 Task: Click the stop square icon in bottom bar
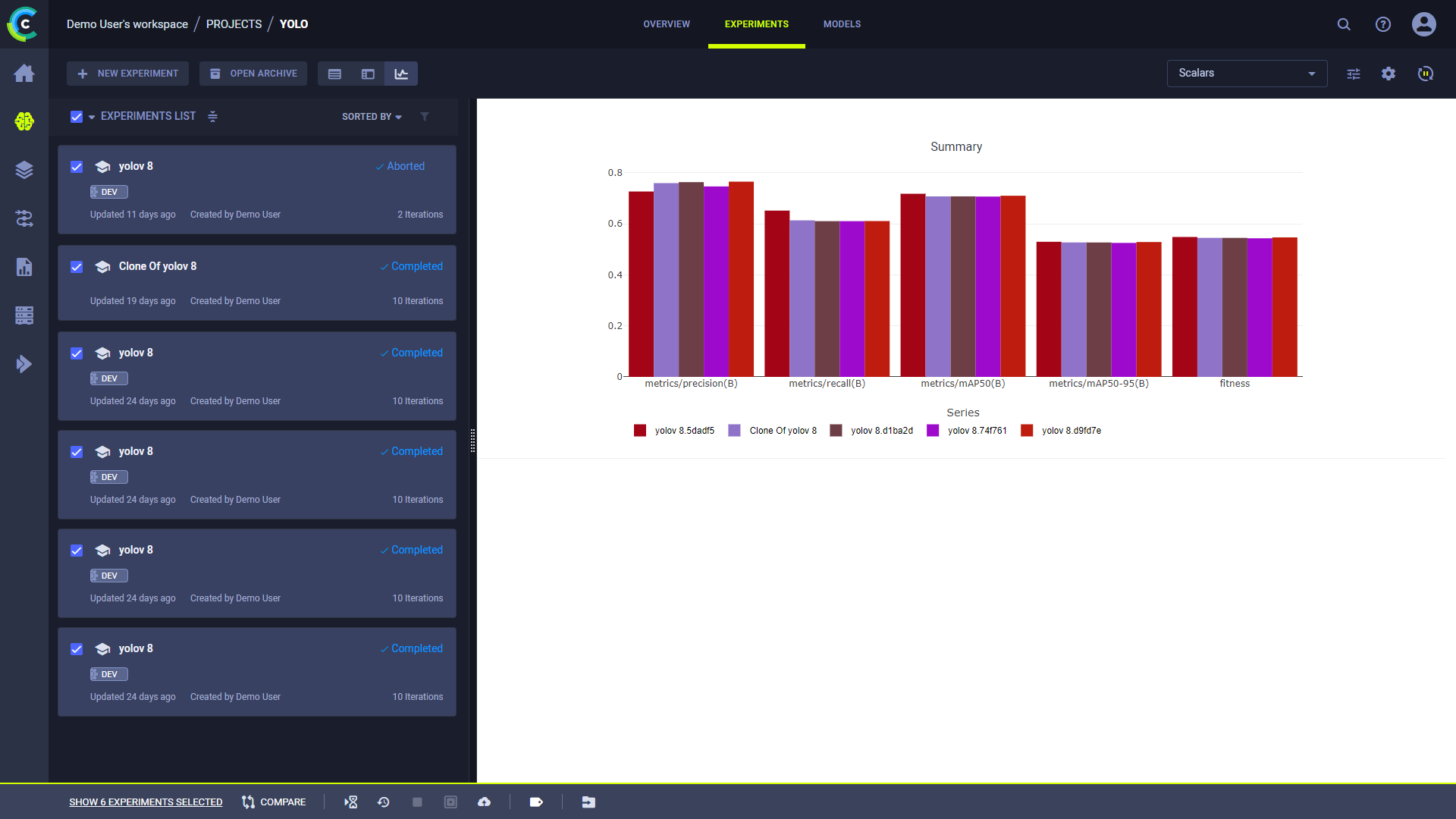417,802
